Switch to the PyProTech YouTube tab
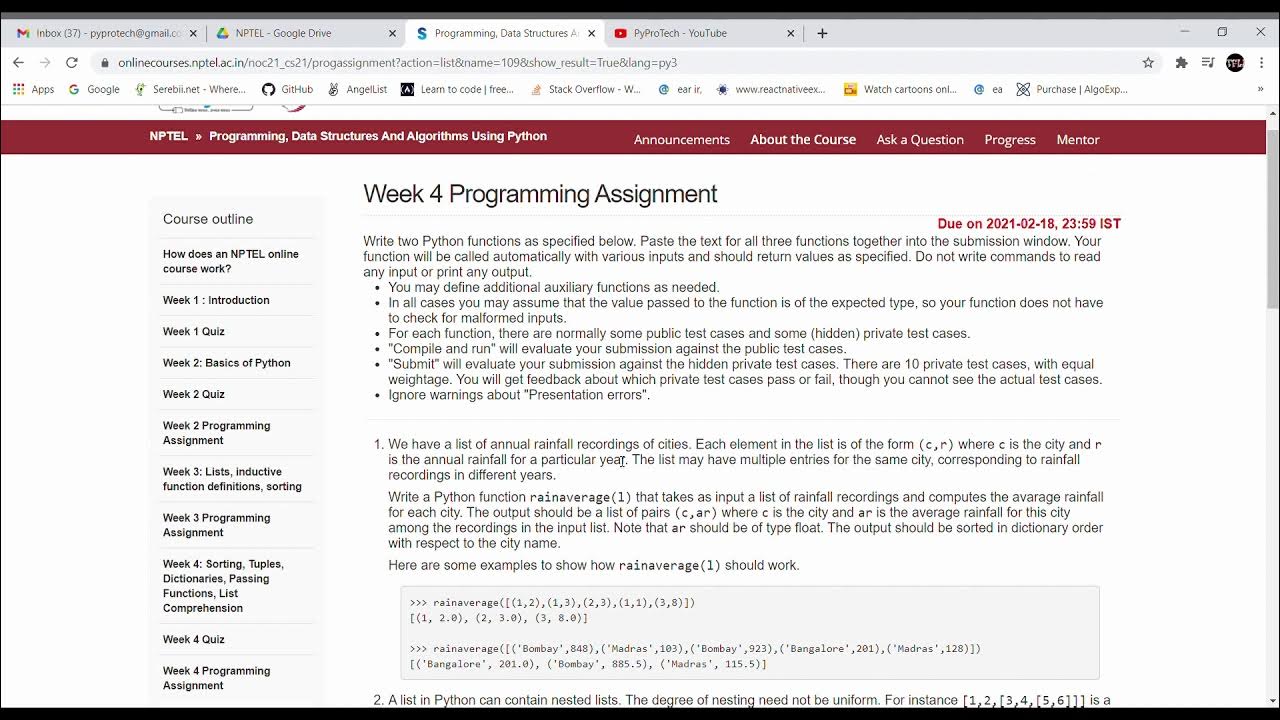The width and height of the screenshot is (1280, 720). [704, 33]
